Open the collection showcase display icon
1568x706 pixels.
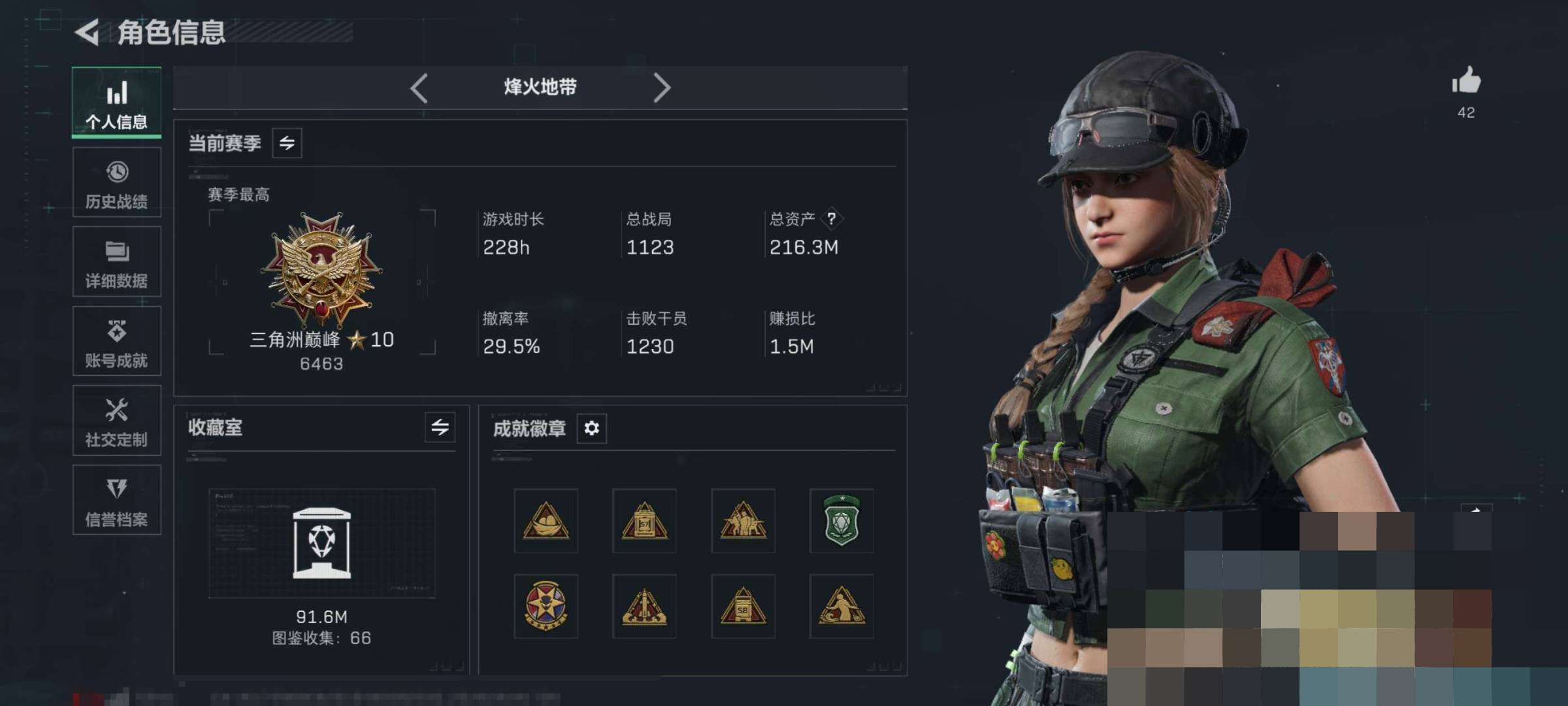click(321, 543)
